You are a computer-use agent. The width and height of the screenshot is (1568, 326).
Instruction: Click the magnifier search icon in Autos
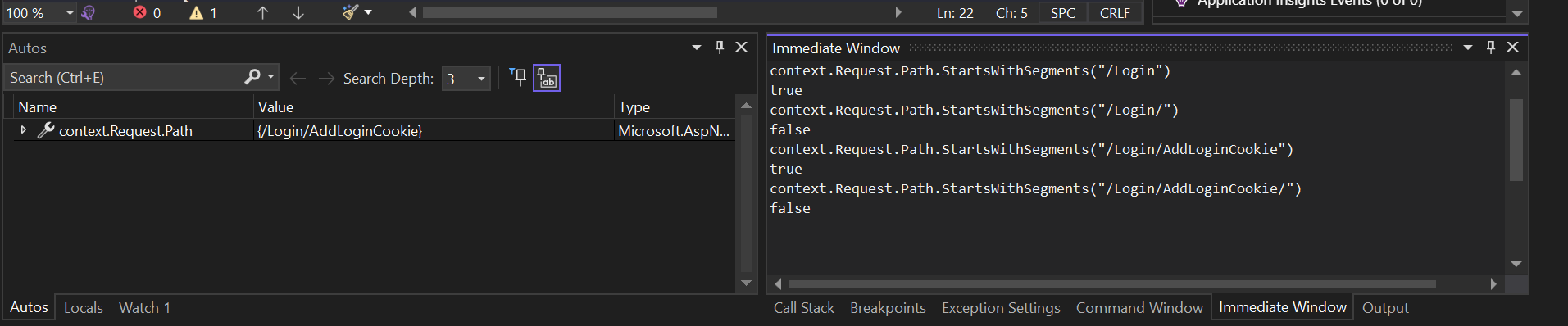click(x=252, y=77)
